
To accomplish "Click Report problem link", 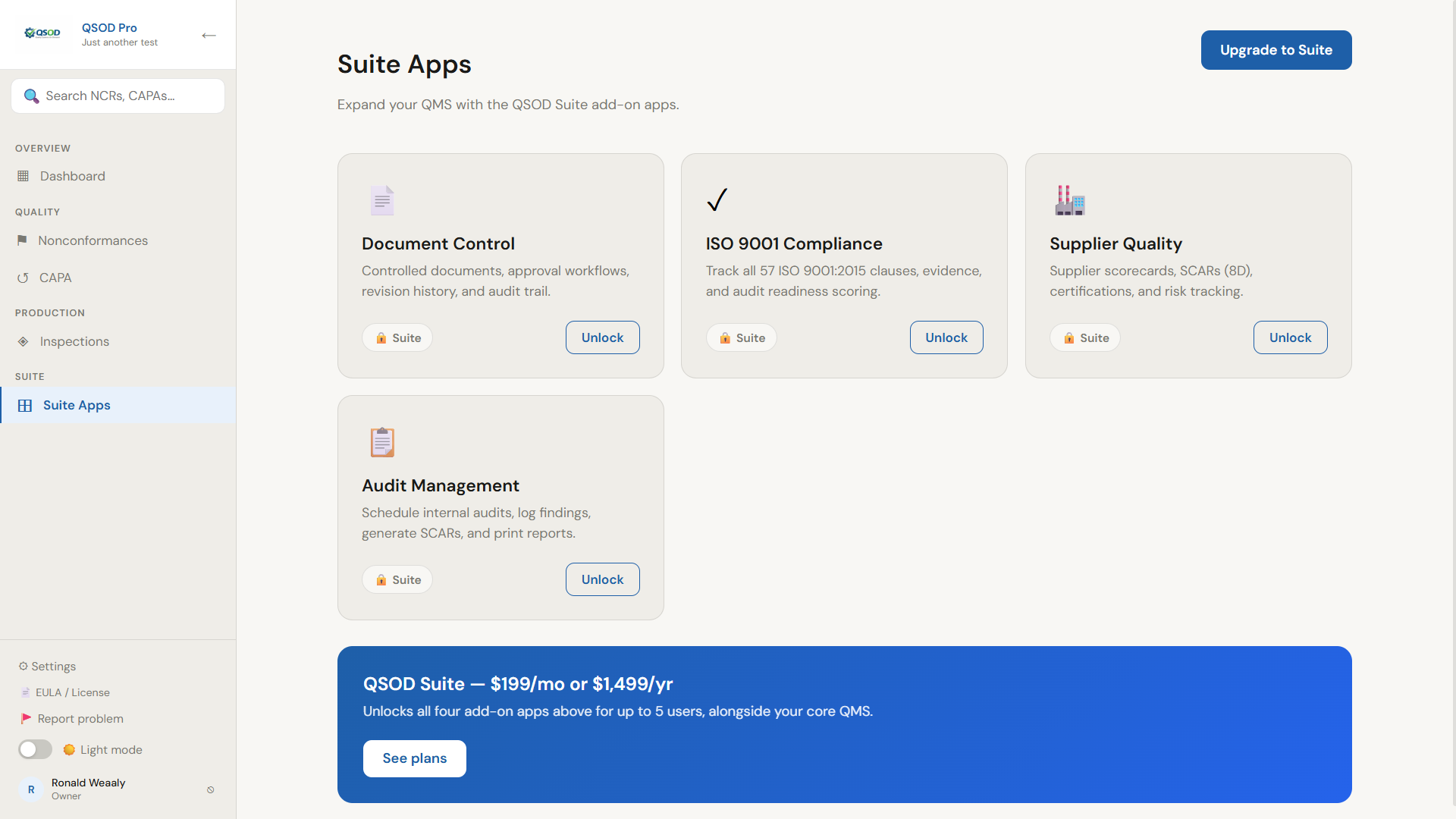I will click(x=72, y=718).
